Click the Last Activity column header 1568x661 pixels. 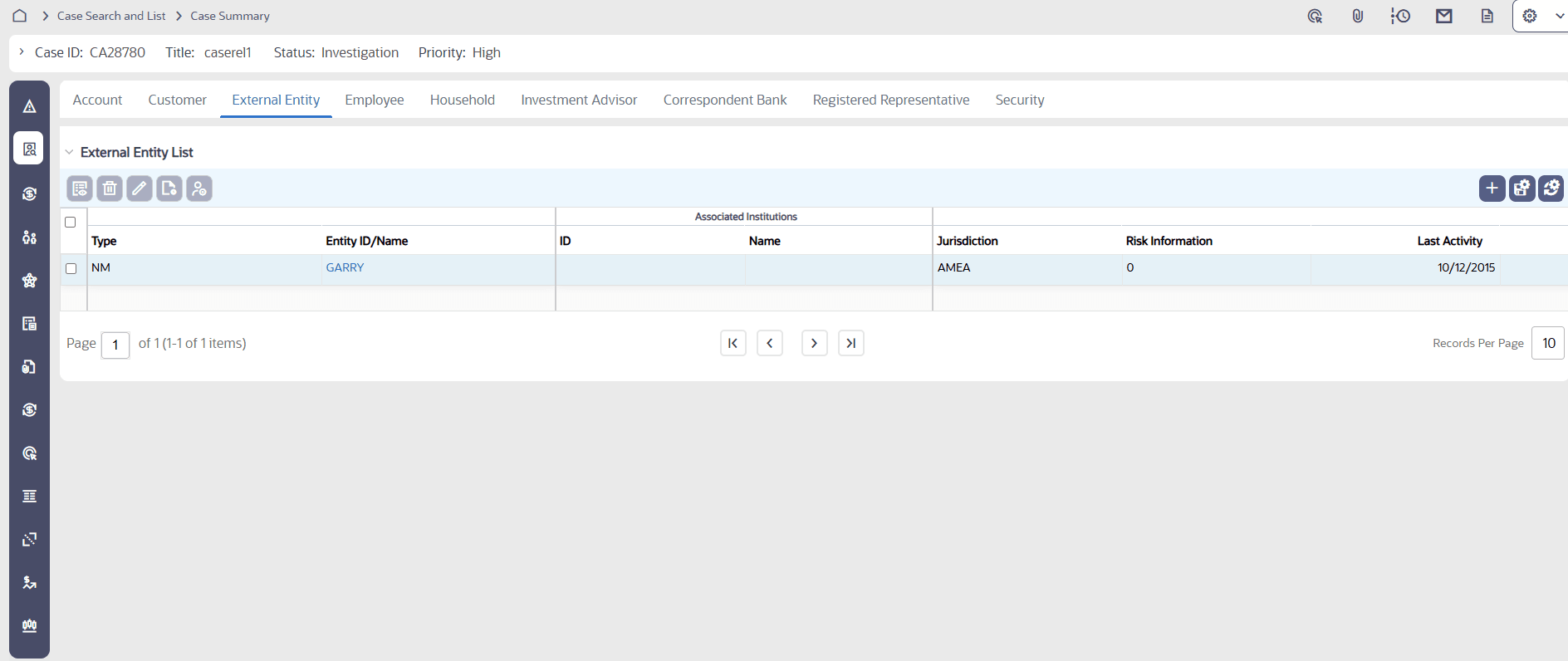coord(1450,241)
